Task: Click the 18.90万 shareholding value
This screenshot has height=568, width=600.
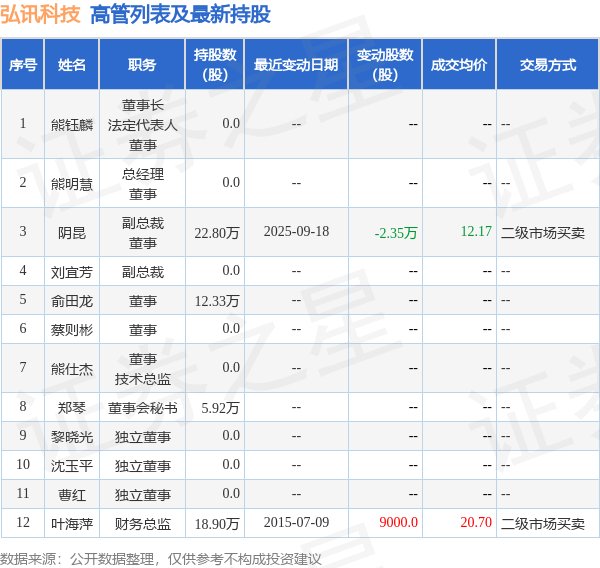Action: 217,524
